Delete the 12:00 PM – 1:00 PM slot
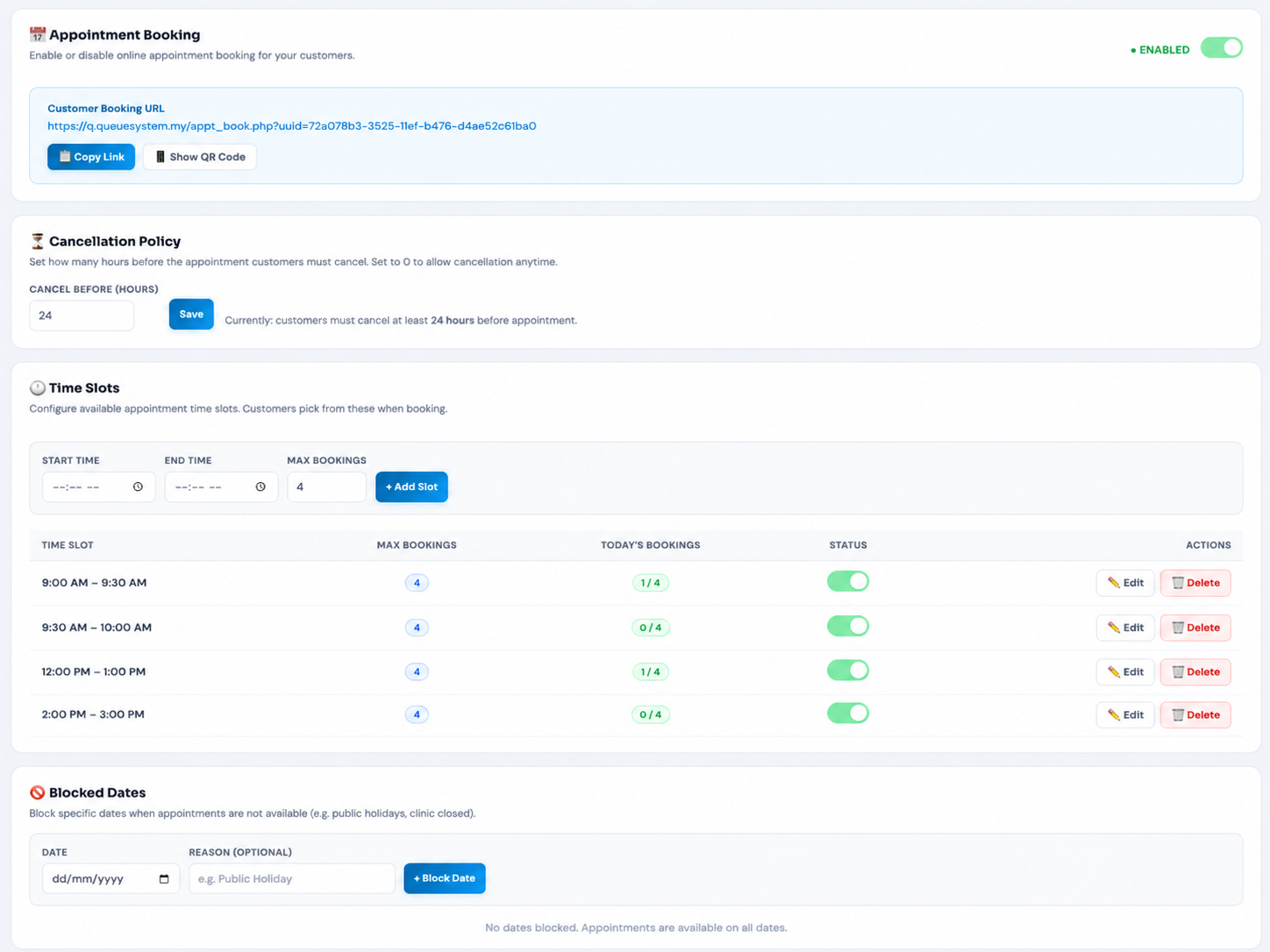 click(x=1195, y=671)
